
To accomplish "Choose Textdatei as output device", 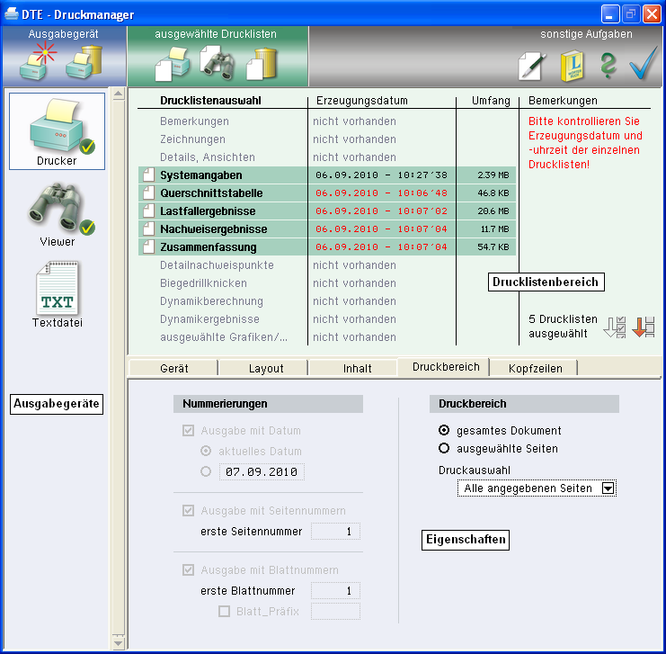I will [57, 295].
